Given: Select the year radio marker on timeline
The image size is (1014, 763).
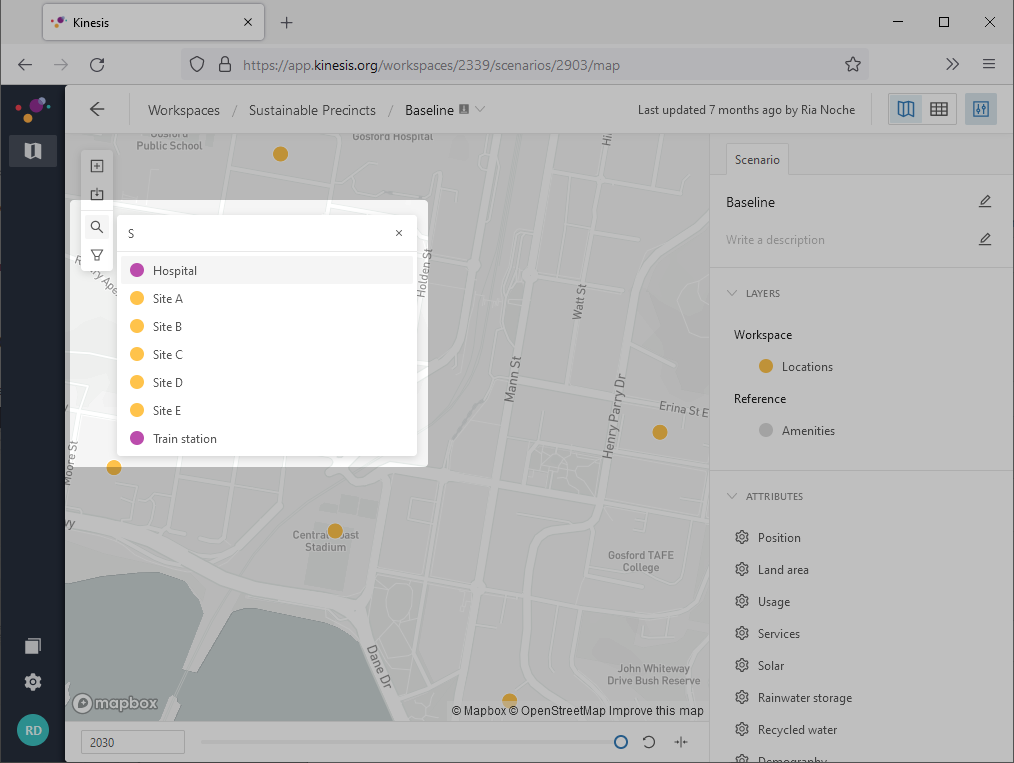Looking at the screenshot, I should click(x=621, y=742).
